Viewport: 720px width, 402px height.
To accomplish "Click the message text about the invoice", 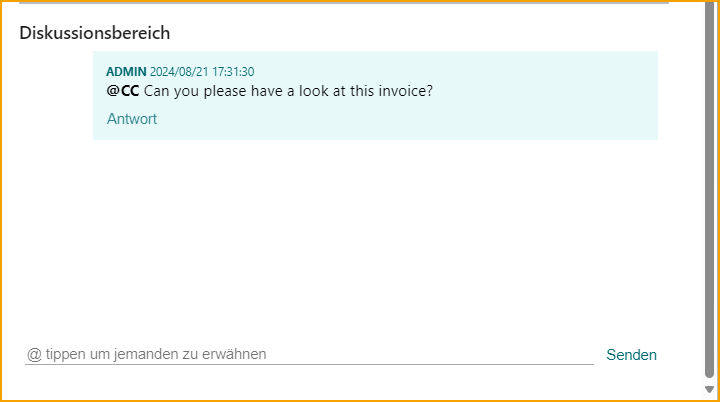I will click(288, 92).
